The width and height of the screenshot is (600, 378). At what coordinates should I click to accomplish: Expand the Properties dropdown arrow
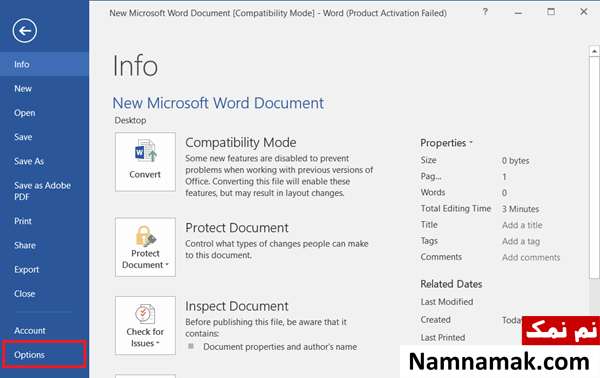(471, 143)
